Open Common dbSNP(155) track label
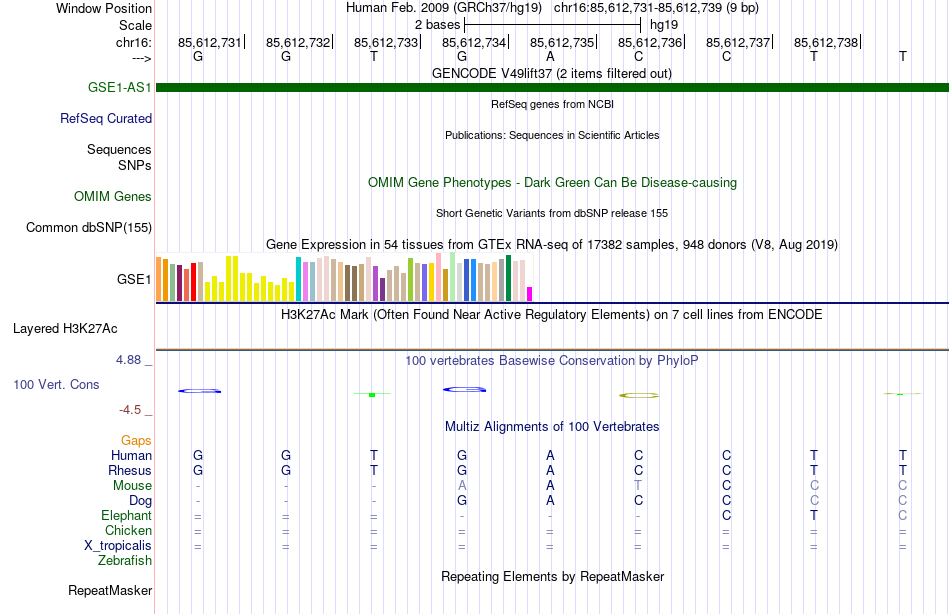Screen dimensions: 950x614 click(x=89, y=227)
